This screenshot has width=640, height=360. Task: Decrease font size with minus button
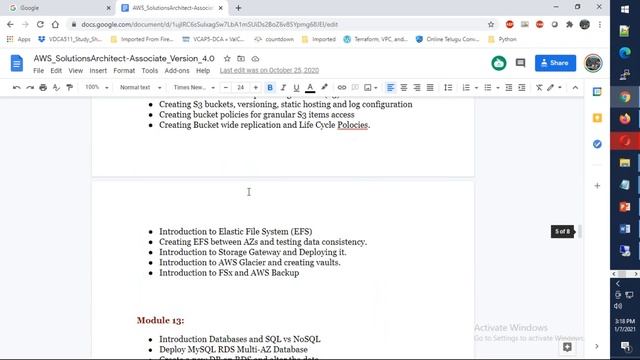[226, 87]
